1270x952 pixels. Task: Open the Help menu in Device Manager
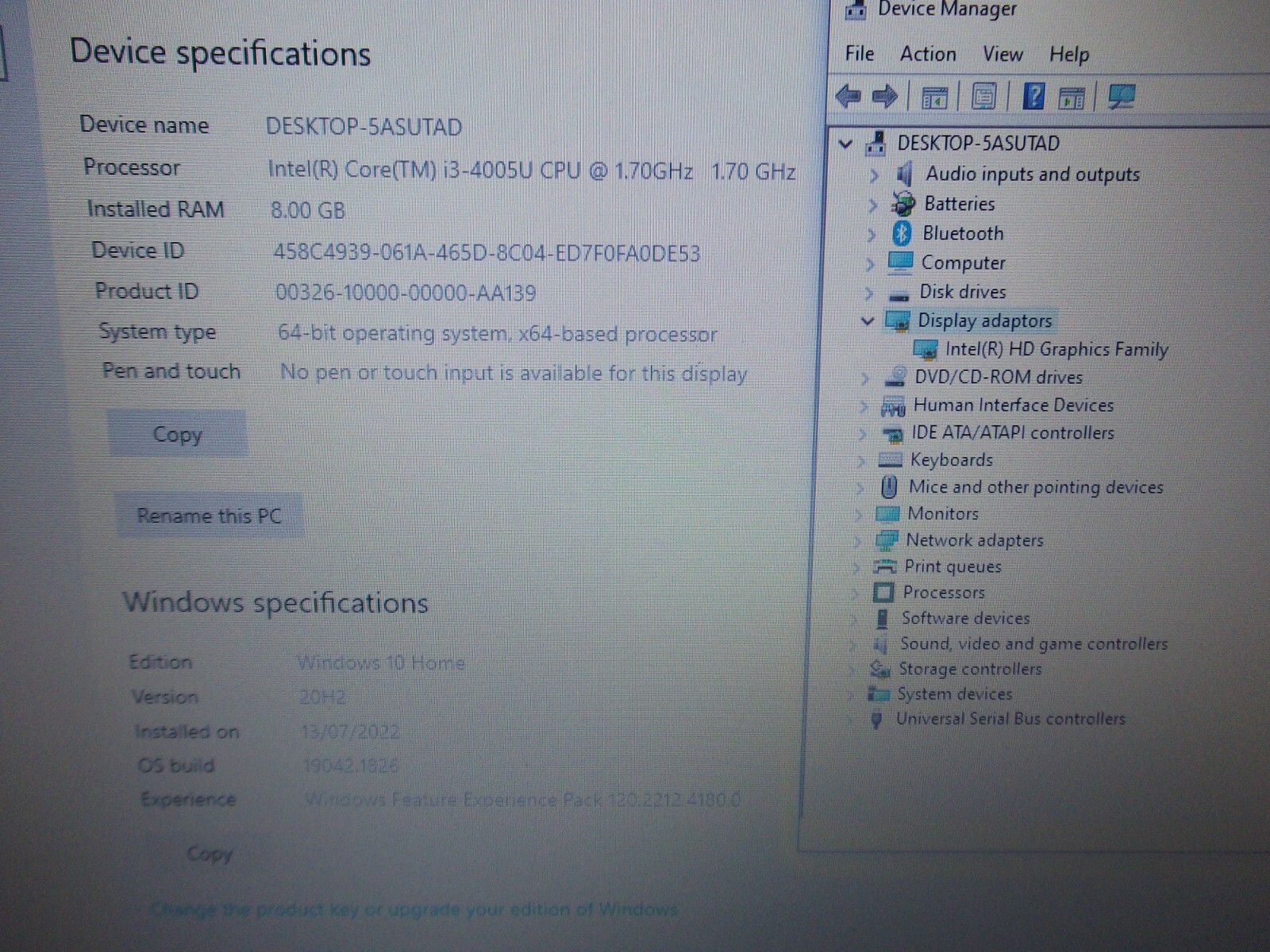(1069, 55)
